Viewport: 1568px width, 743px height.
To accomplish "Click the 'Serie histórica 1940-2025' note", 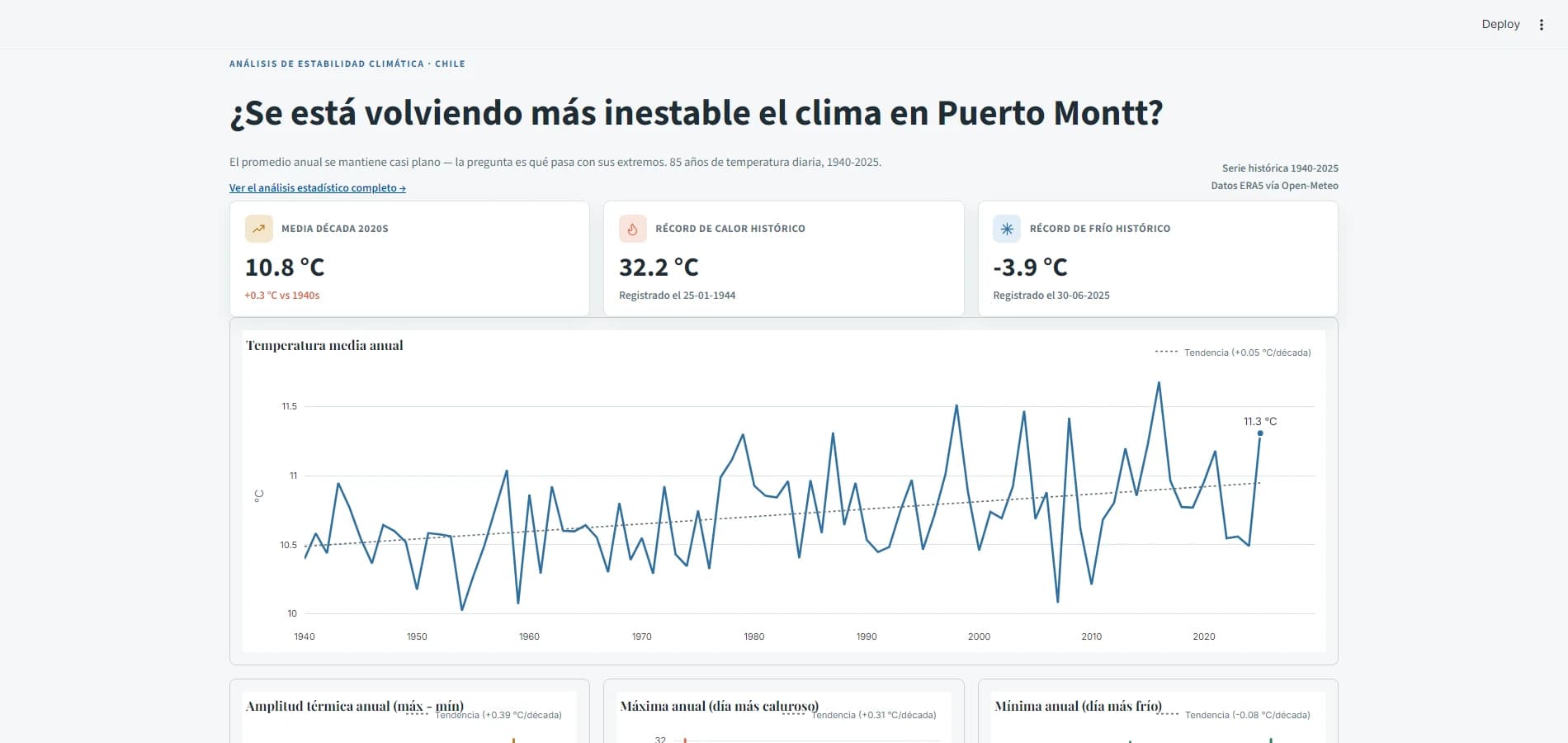I will (x=1280, y=168).
